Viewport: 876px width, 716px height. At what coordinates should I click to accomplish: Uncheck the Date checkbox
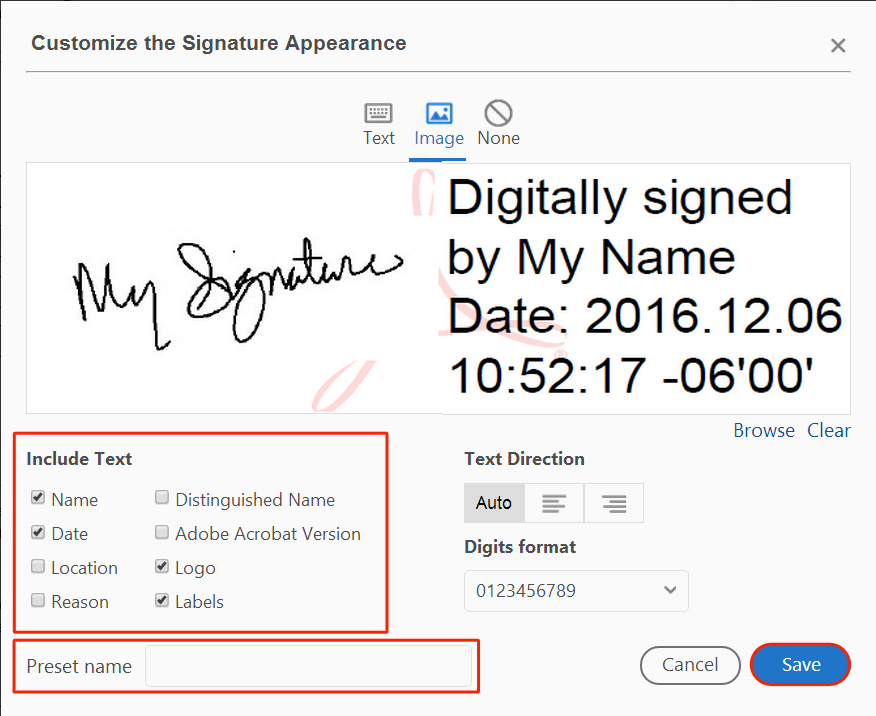point(38,532)
